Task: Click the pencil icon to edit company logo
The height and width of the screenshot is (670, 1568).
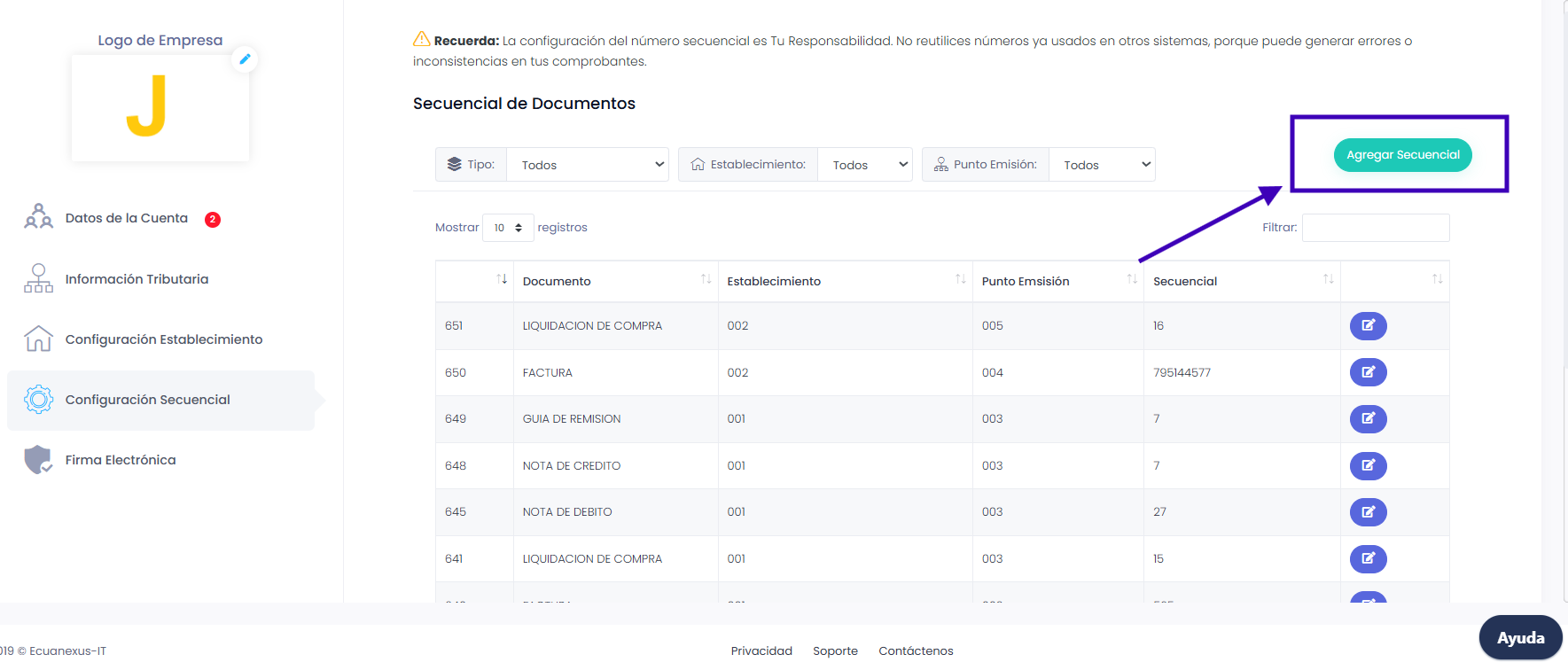Action: [246, 59]
